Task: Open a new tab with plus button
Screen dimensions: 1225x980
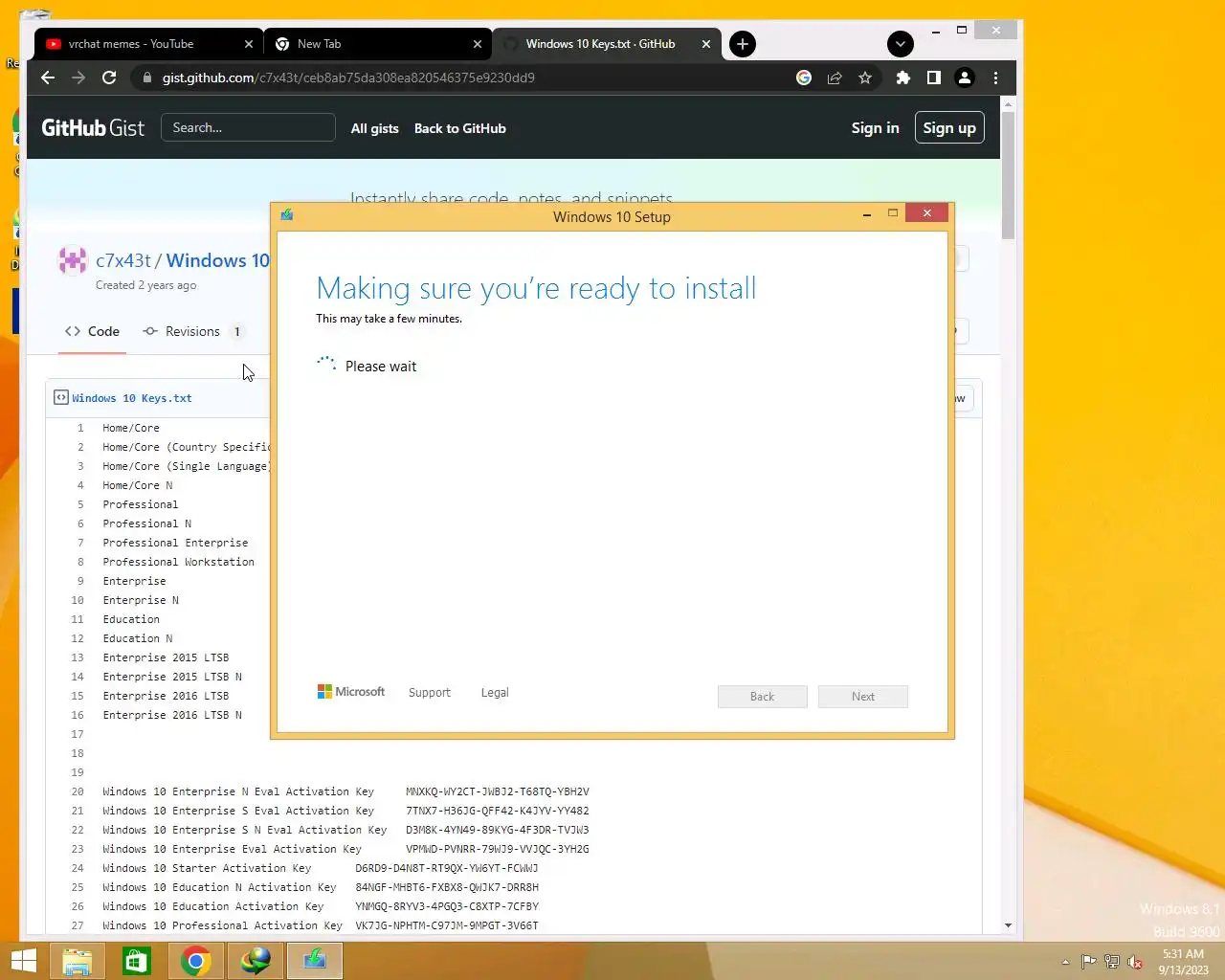Action: click(743, 44)
